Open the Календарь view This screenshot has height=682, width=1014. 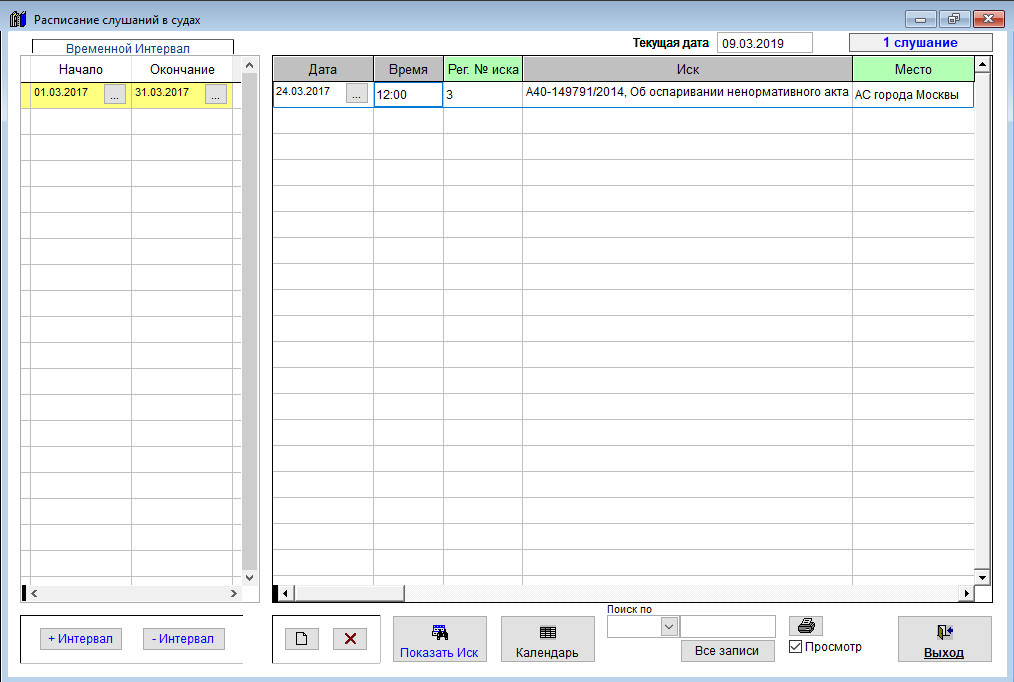pyautogui.click(x=548, y=639)
